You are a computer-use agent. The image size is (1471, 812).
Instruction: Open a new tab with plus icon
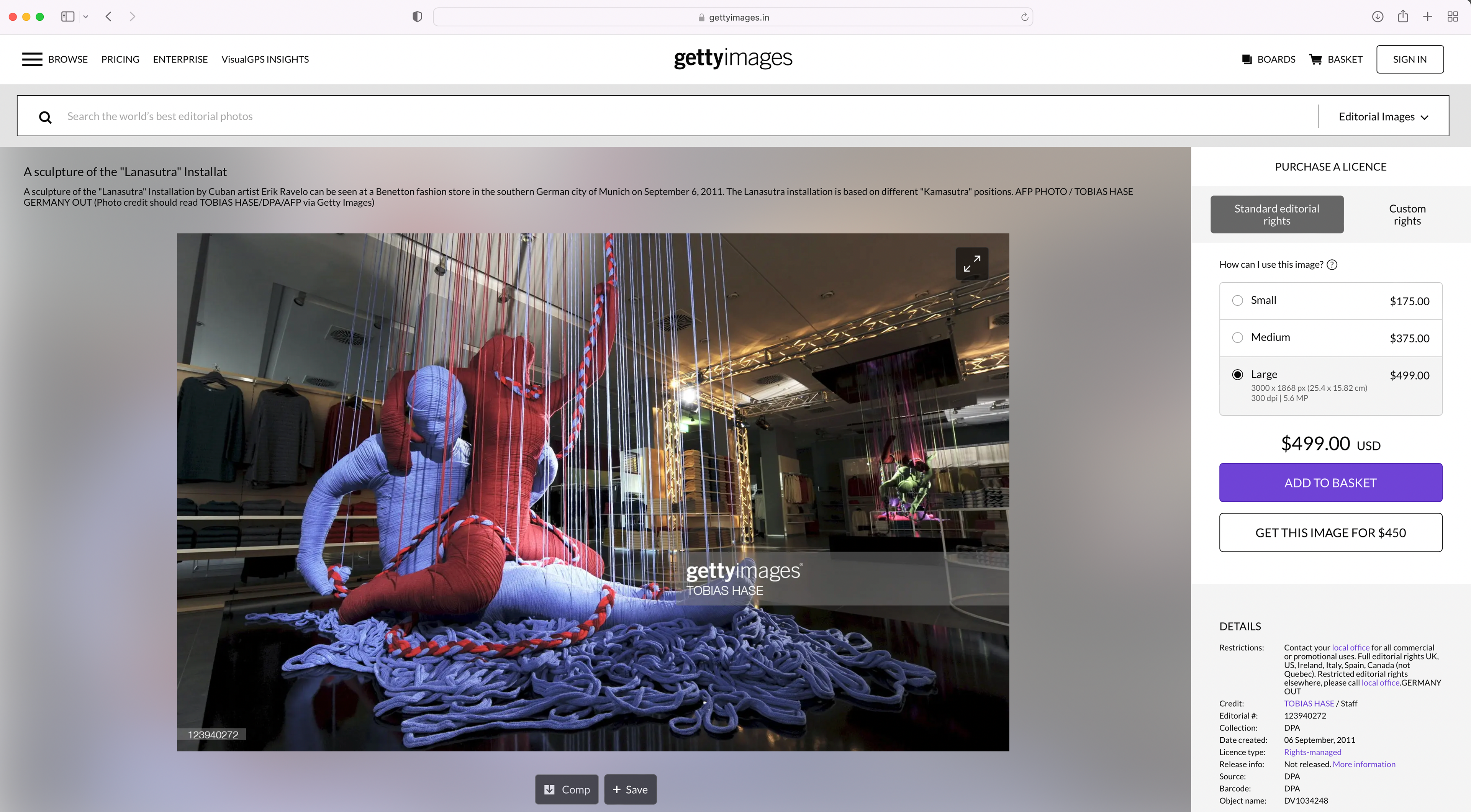click(1428, 16)
